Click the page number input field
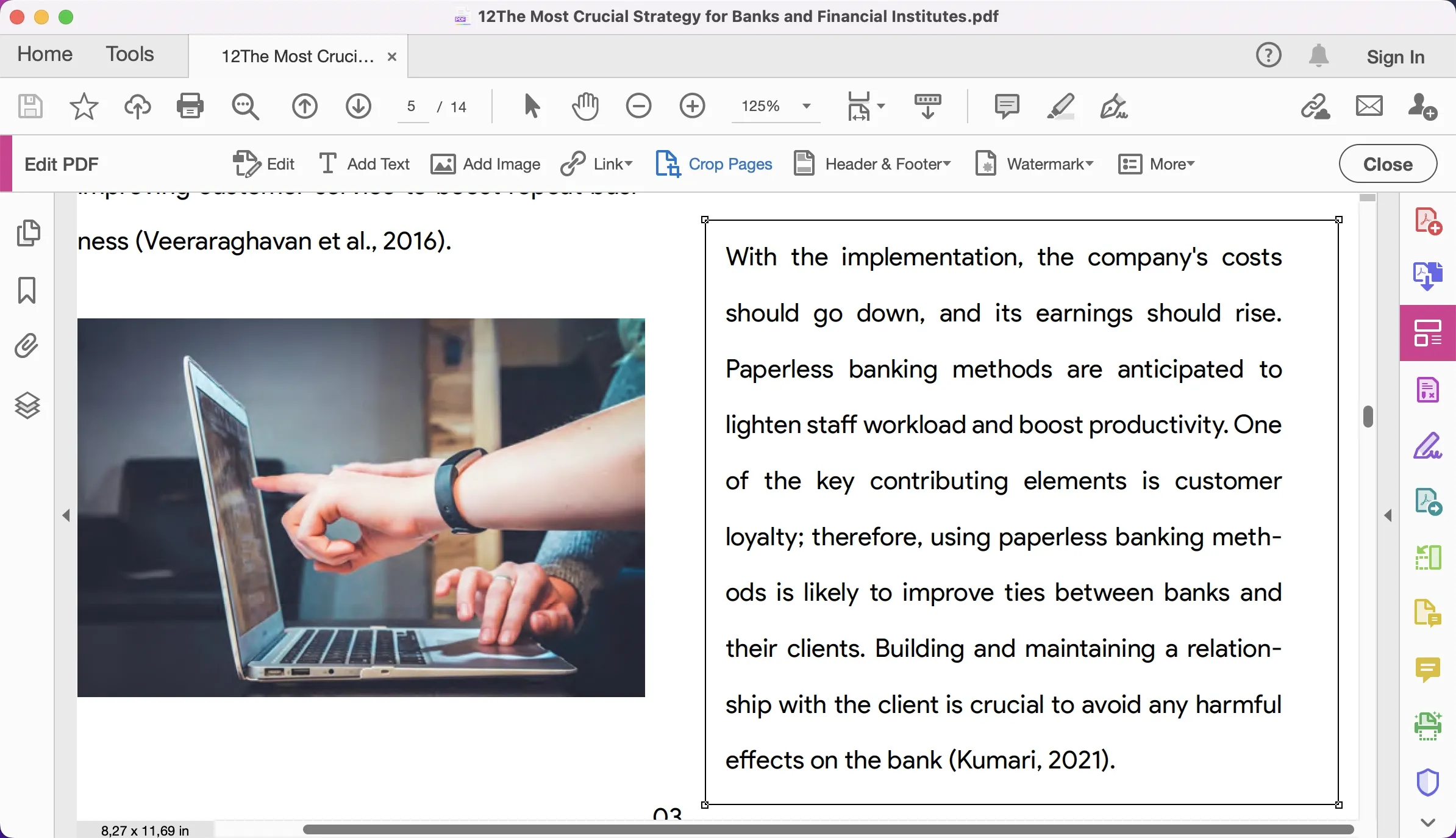 412,107
